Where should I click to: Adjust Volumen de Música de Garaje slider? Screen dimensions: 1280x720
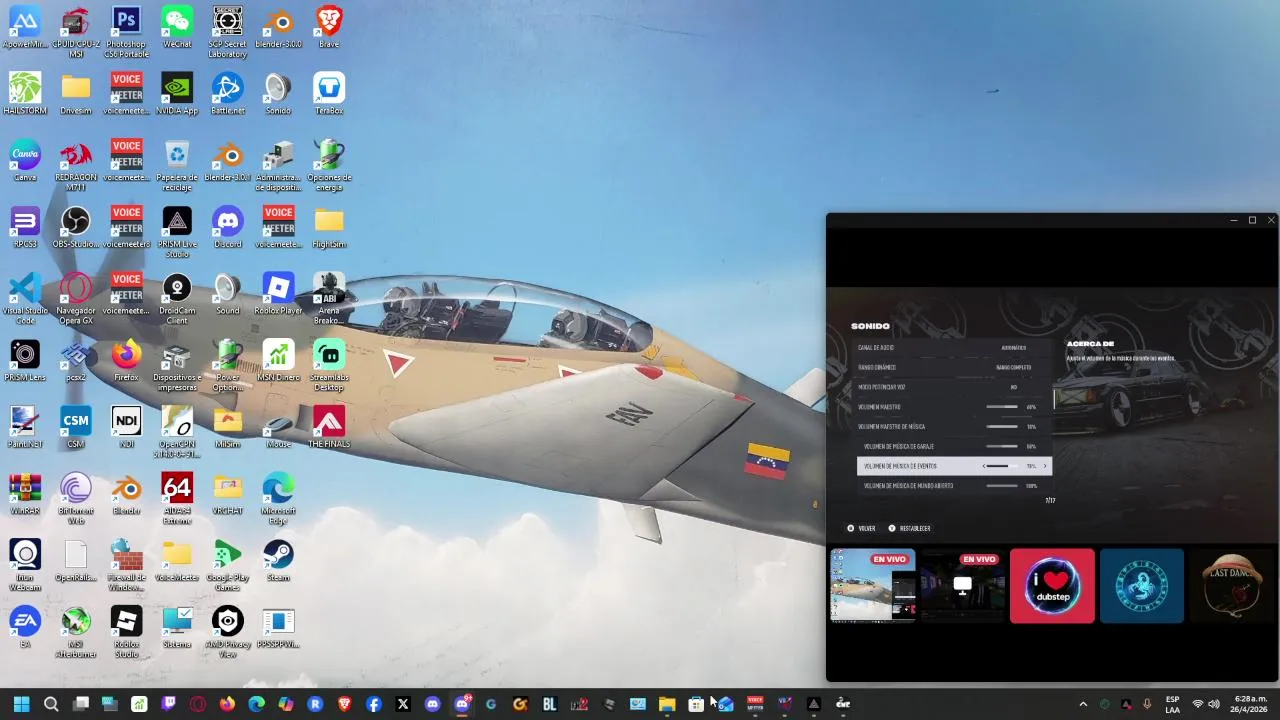click(x=1001, y=446)
